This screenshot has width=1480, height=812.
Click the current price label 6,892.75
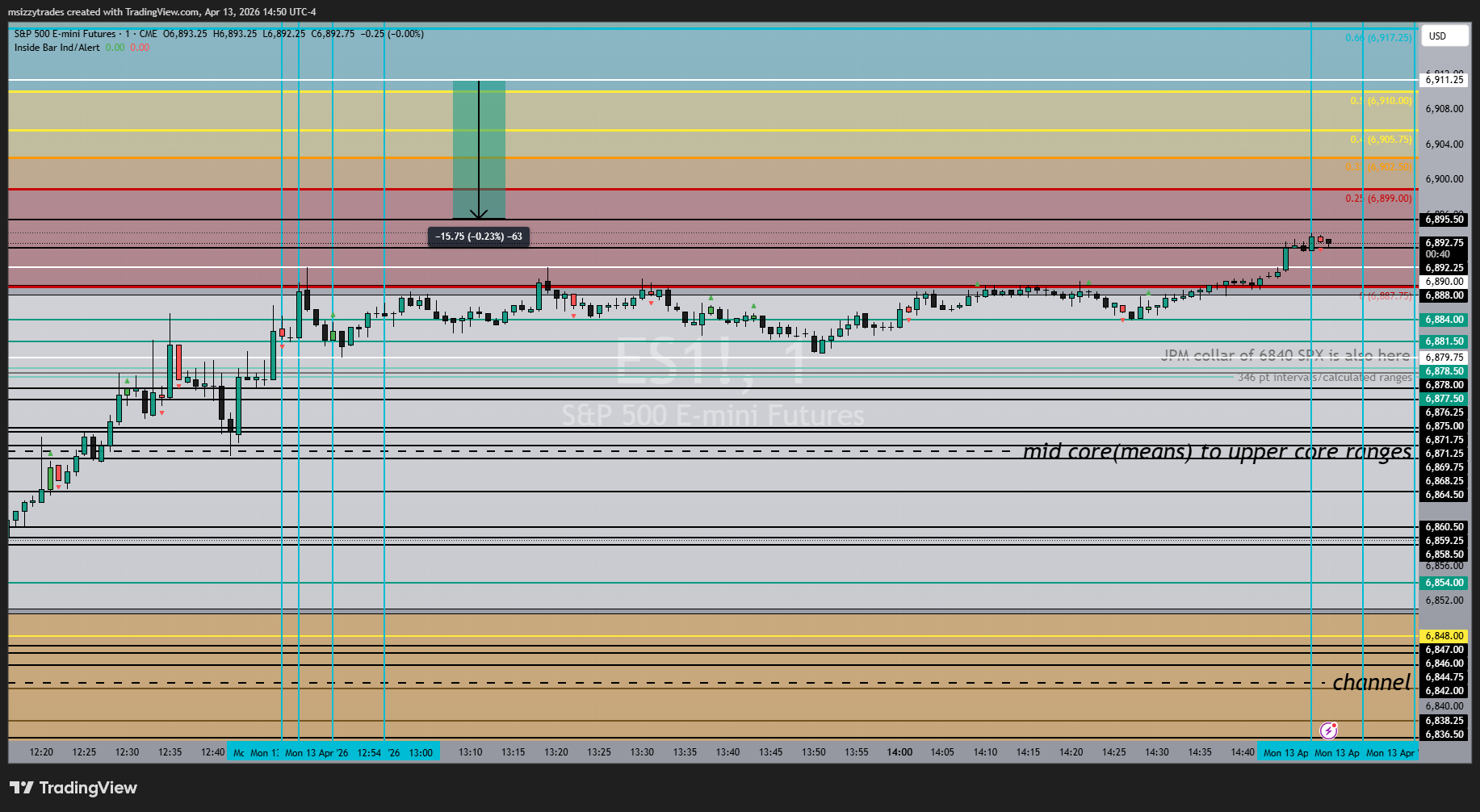1444,242
